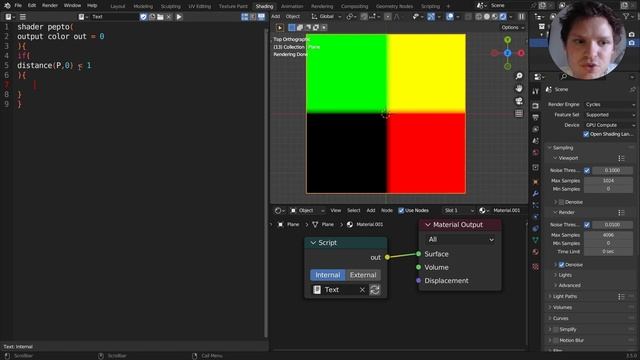The width and height of the screenshot is (640, 360).
Task: Collapse the Sampling panel
Action: 563,148
